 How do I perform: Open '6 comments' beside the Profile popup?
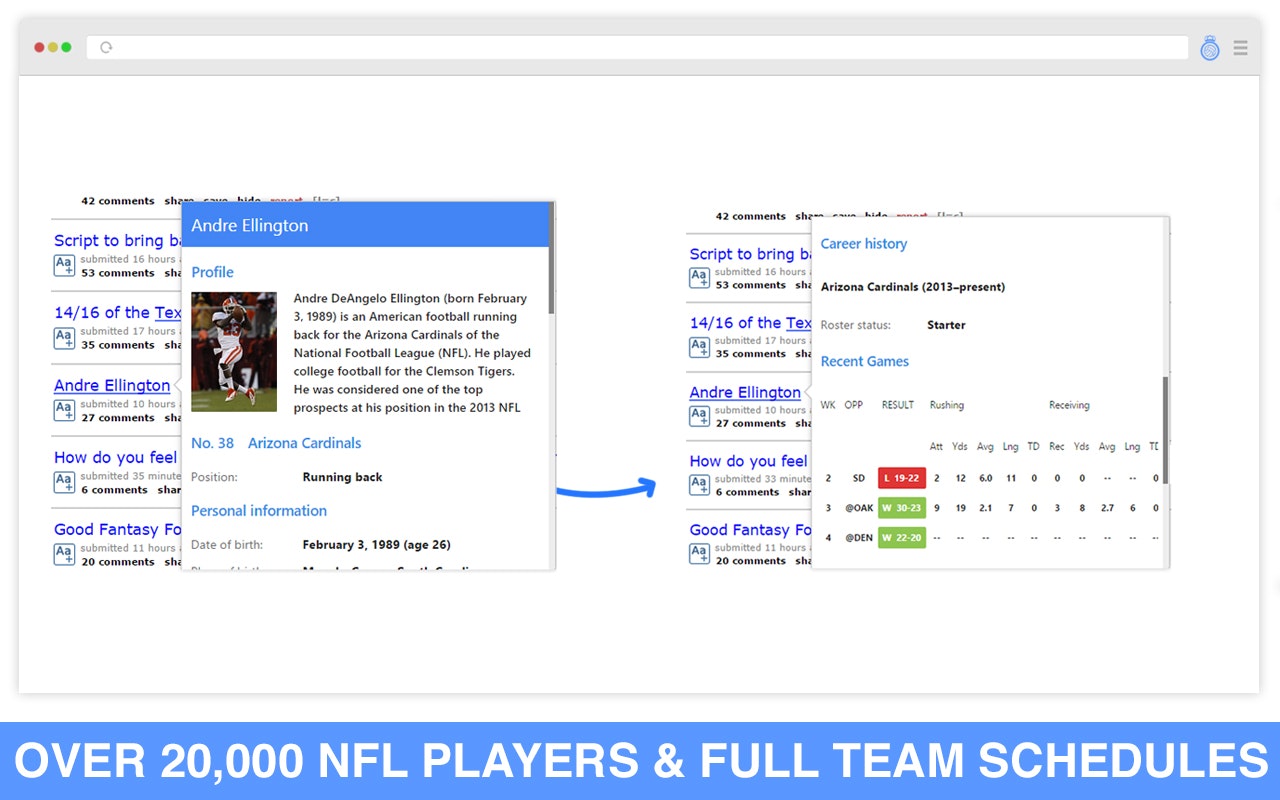tap(115, 490)
